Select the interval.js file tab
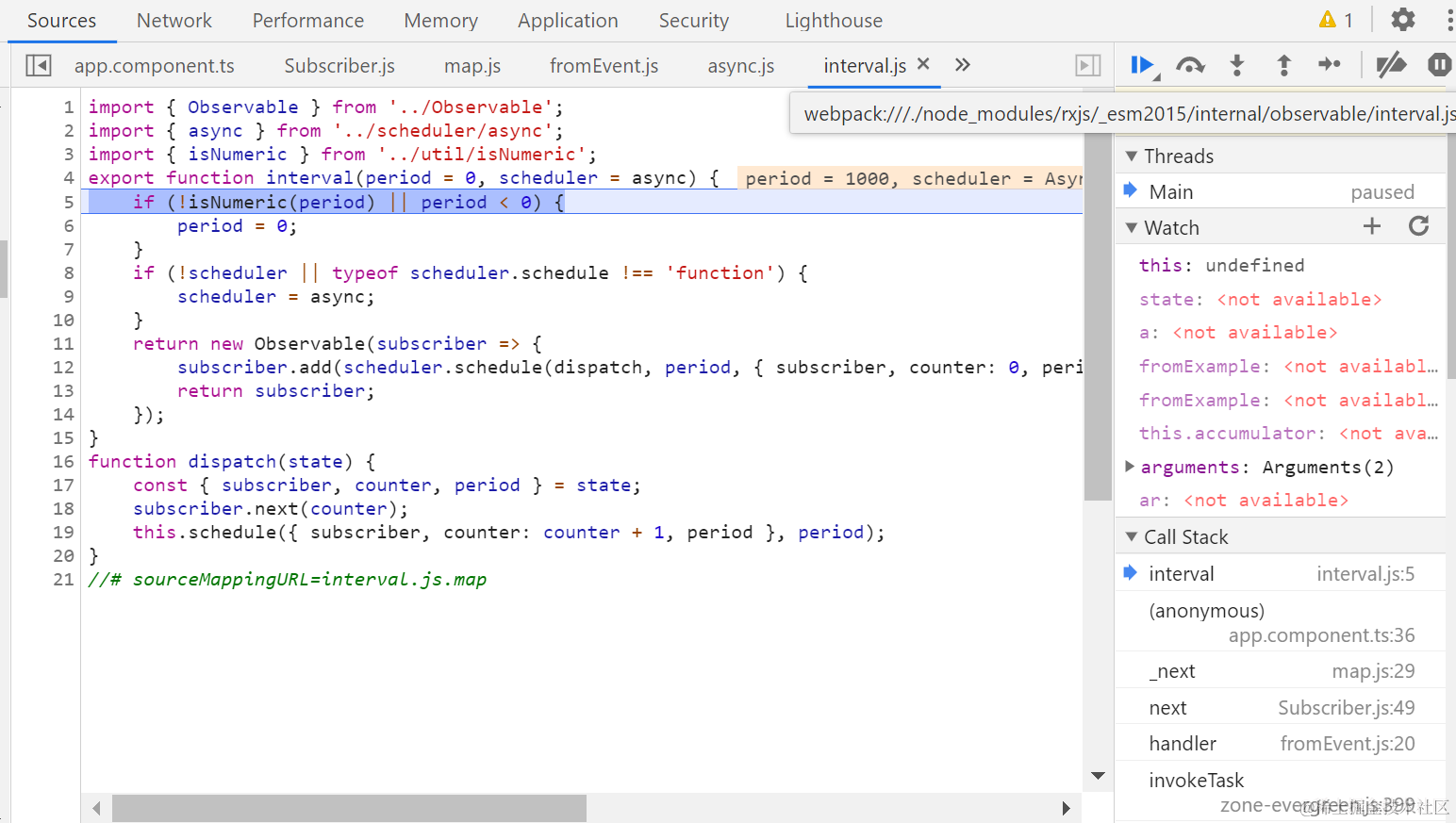The image size is (1456, 823). tap(865, 65)
